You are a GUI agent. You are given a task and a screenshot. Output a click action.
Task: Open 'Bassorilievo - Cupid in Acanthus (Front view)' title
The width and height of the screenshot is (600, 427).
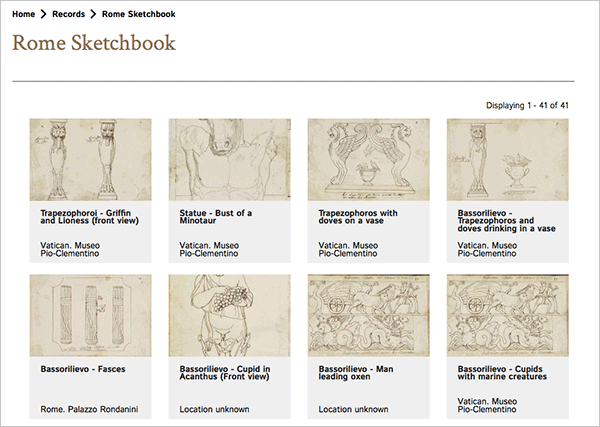[225, 373]
